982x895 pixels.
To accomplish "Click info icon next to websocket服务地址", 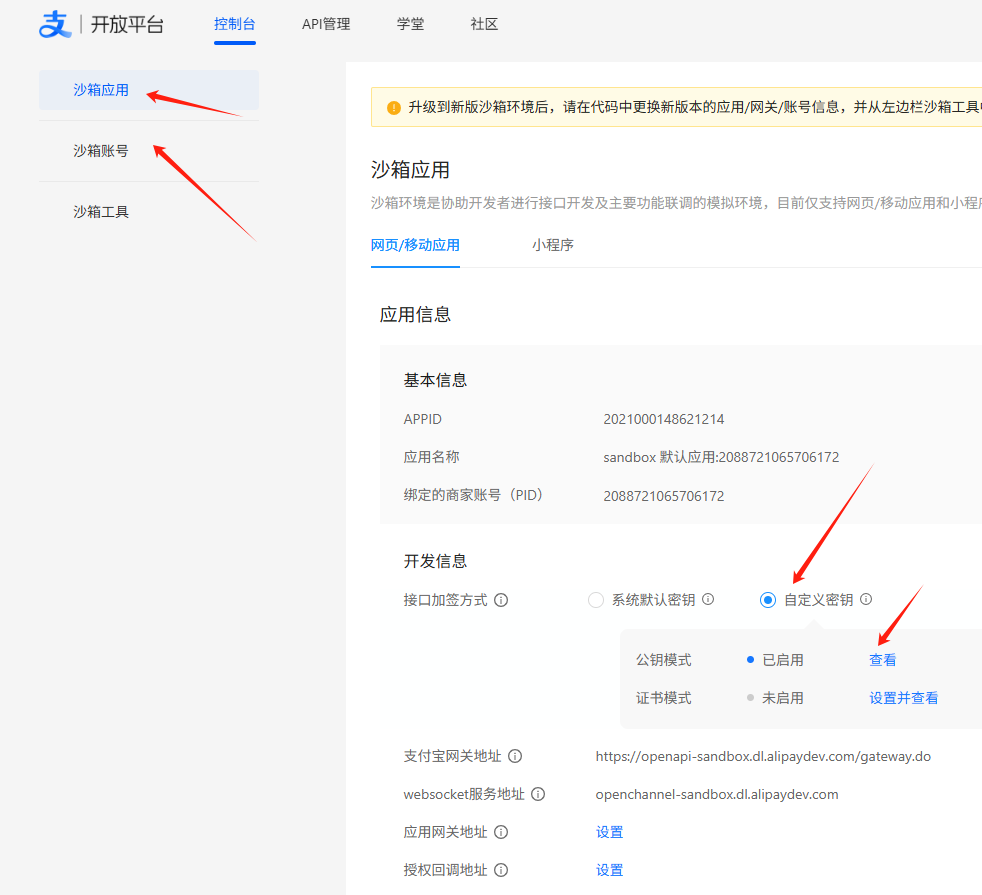I will 538,794.
